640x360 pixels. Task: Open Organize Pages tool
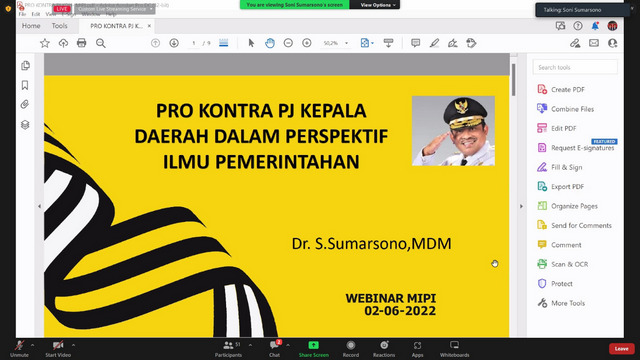pyautogui.click(x=567, y=206)
